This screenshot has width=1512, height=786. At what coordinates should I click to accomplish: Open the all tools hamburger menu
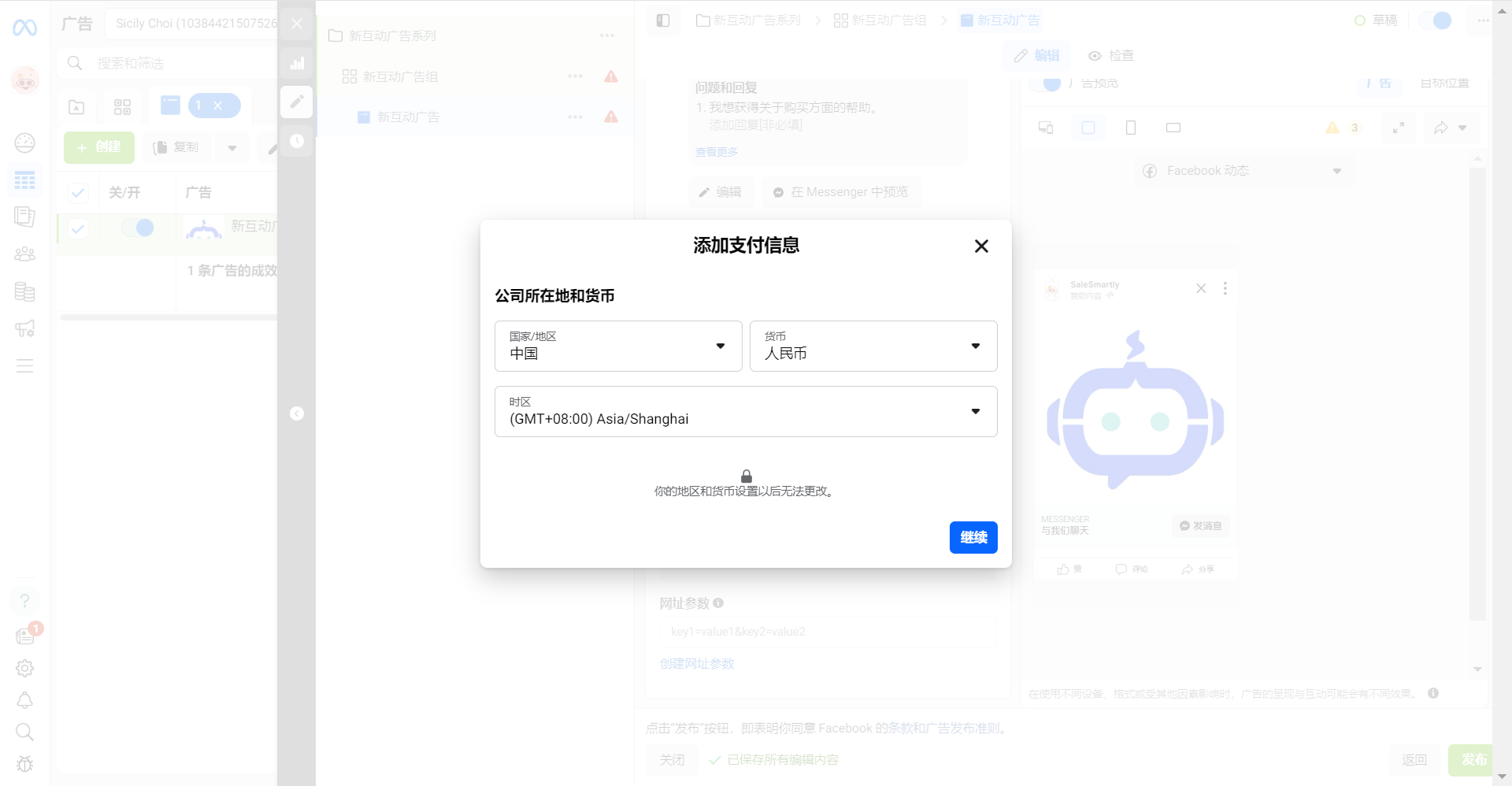point(24,365)
